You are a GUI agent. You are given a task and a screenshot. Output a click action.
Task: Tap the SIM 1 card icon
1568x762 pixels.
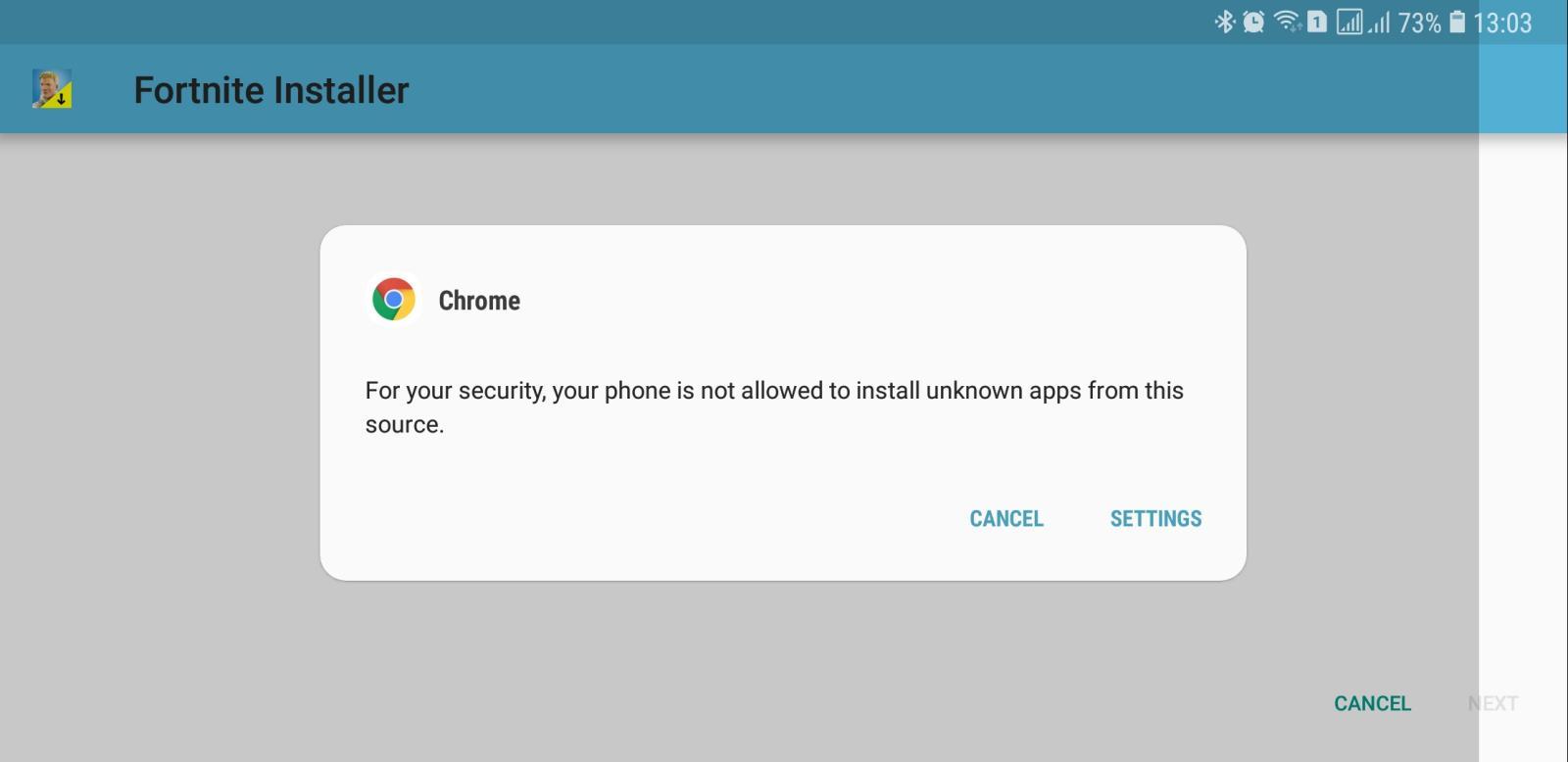[x=1317, y=22]
